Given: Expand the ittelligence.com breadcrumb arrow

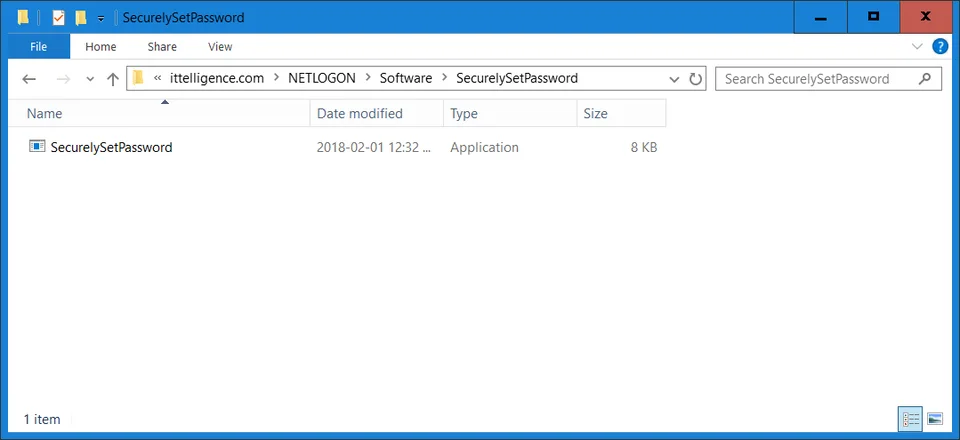Looking at the screenshot, I should [x=276, y=78].
